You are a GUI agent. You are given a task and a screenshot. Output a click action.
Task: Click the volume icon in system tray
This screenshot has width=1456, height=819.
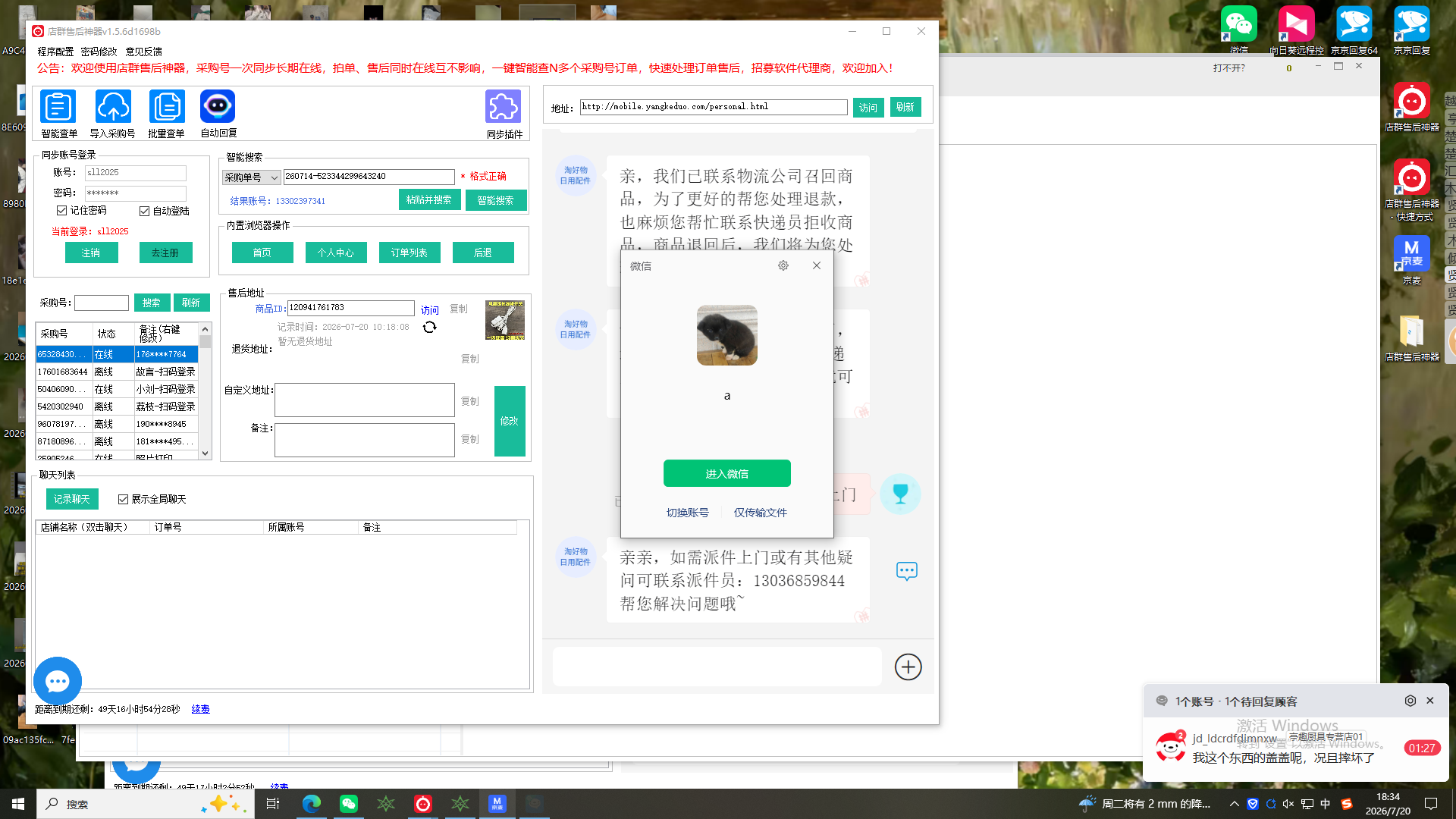(x=1288, y=804)
